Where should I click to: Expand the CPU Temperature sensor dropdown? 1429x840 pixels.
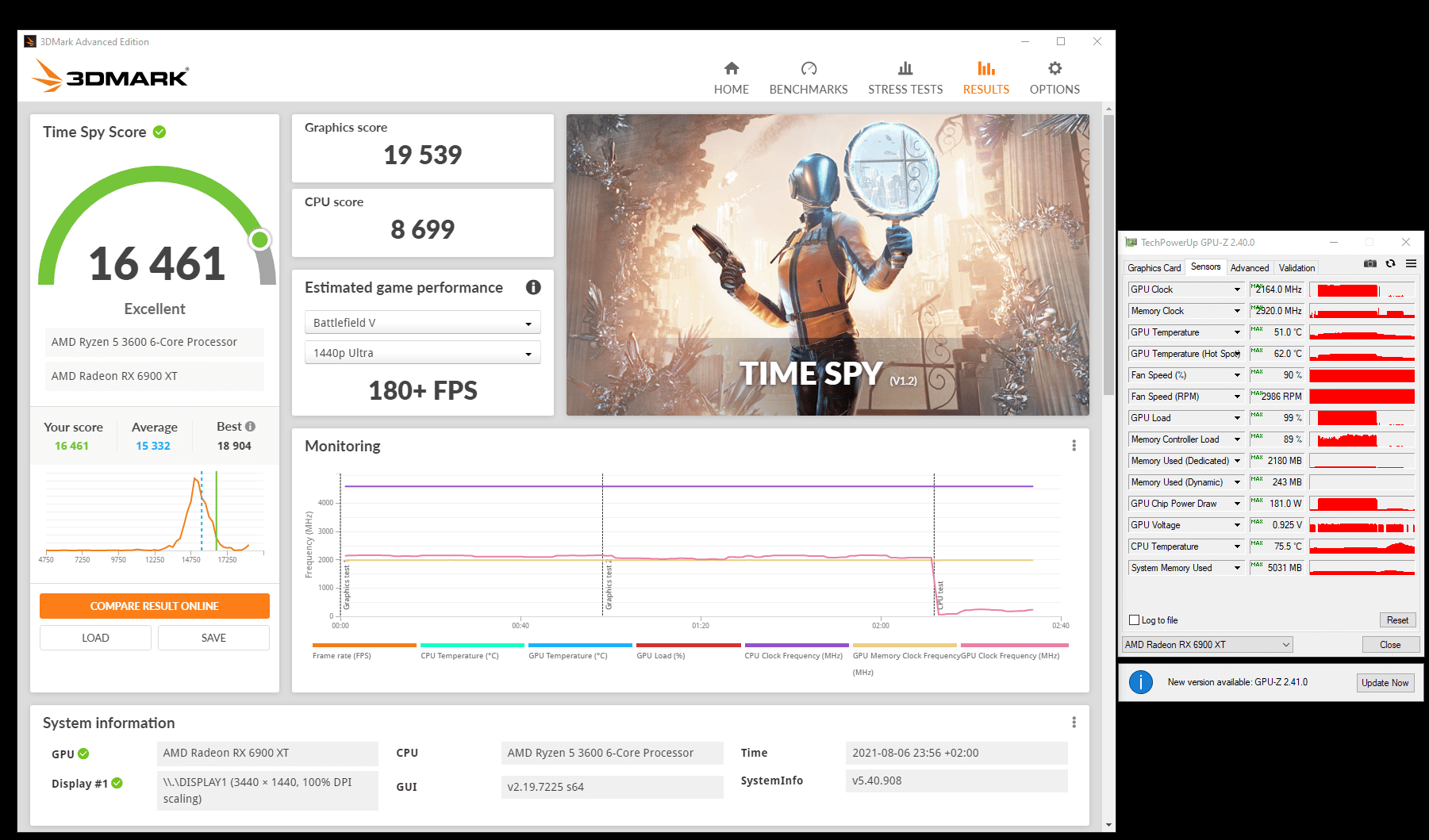pos(1237,547)
